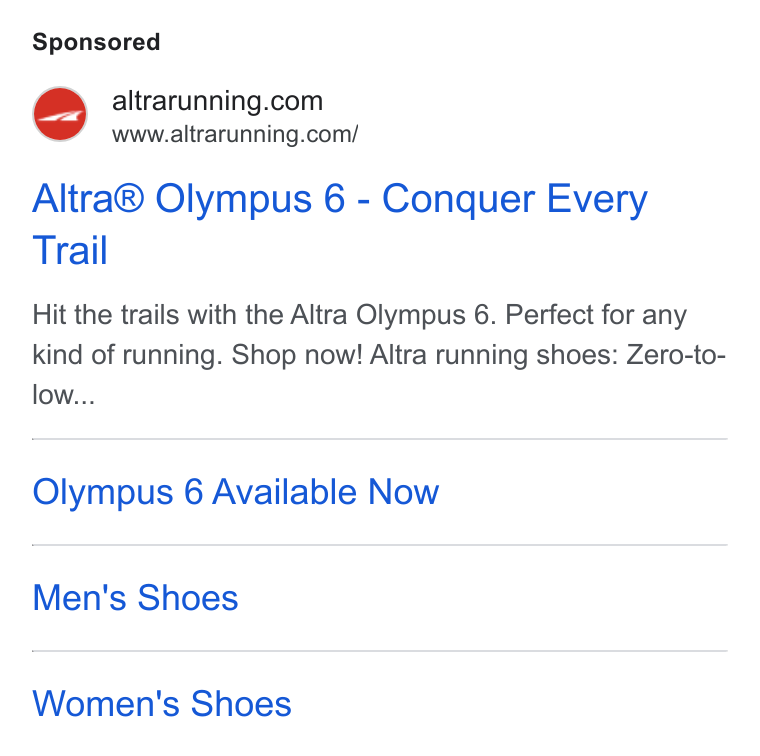Click the truncated low... text in the description
The width and height of the screenshot is (760, 756).
tap(63, 394)
